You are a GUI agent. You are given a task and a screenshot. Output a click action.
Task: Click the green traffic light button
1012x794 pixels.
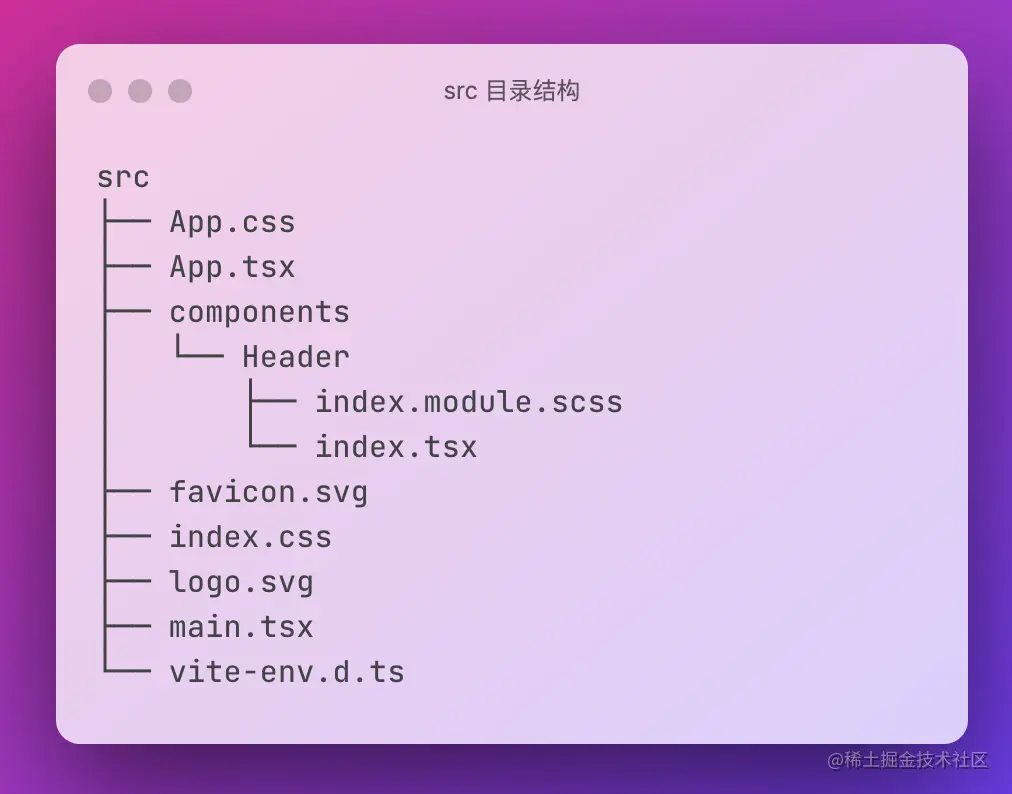pos(180,91)
